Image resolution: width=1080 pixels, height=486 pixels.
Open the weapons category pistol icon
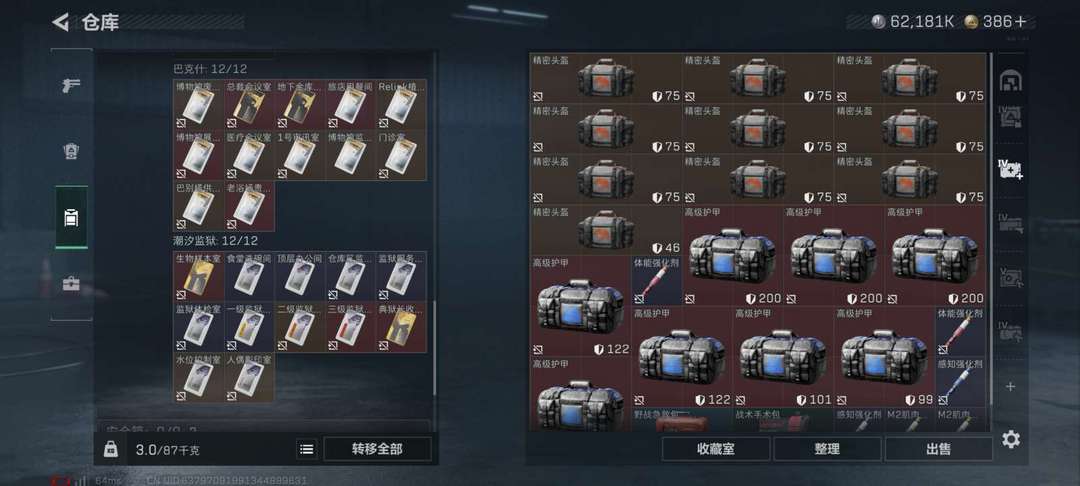pyautogui.click(x=71, y=85)
